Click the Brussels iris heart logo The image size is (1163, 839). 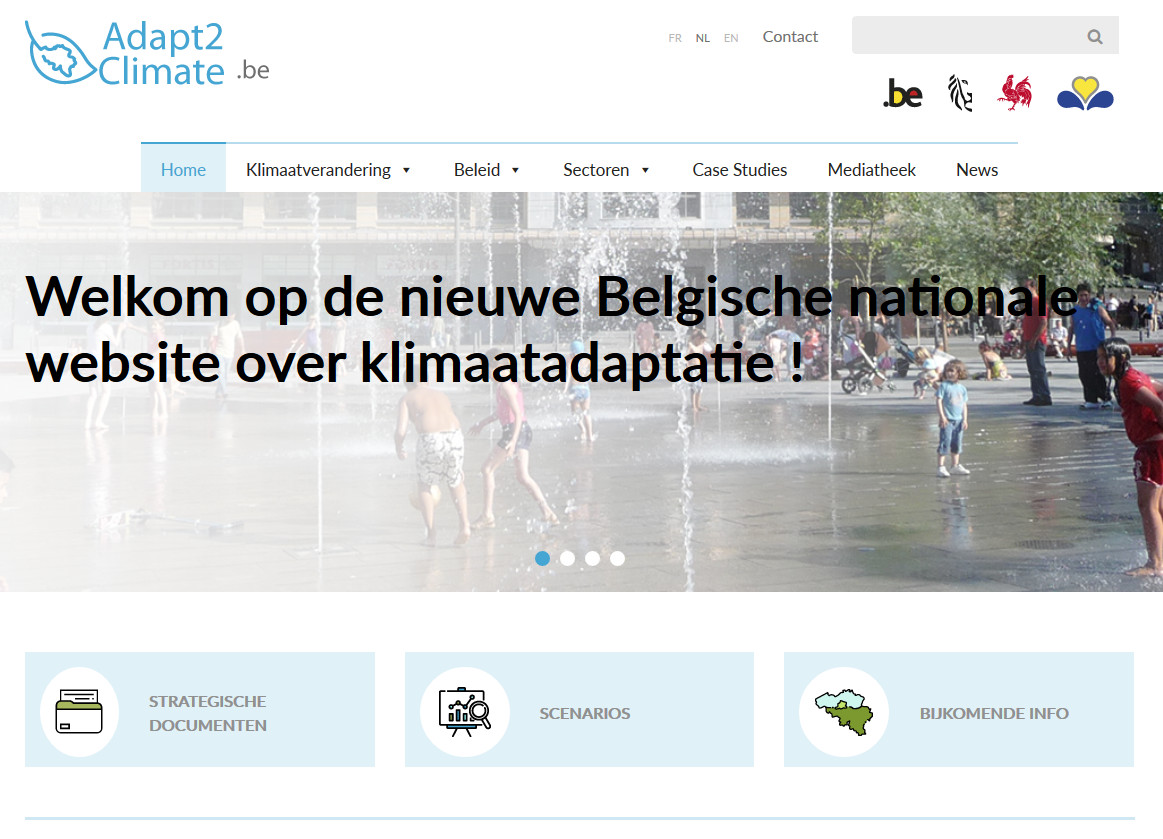point(1085,94)
